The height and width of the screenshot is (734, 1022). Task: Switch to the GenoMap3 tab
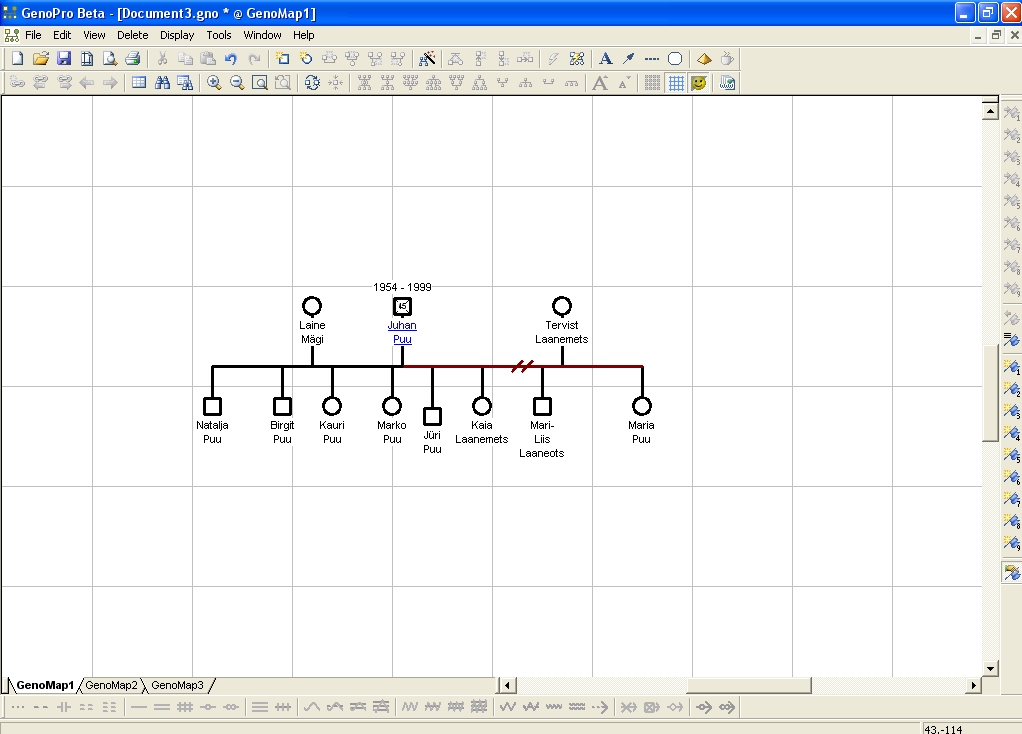pyautogui.click(x=177, y=685)
